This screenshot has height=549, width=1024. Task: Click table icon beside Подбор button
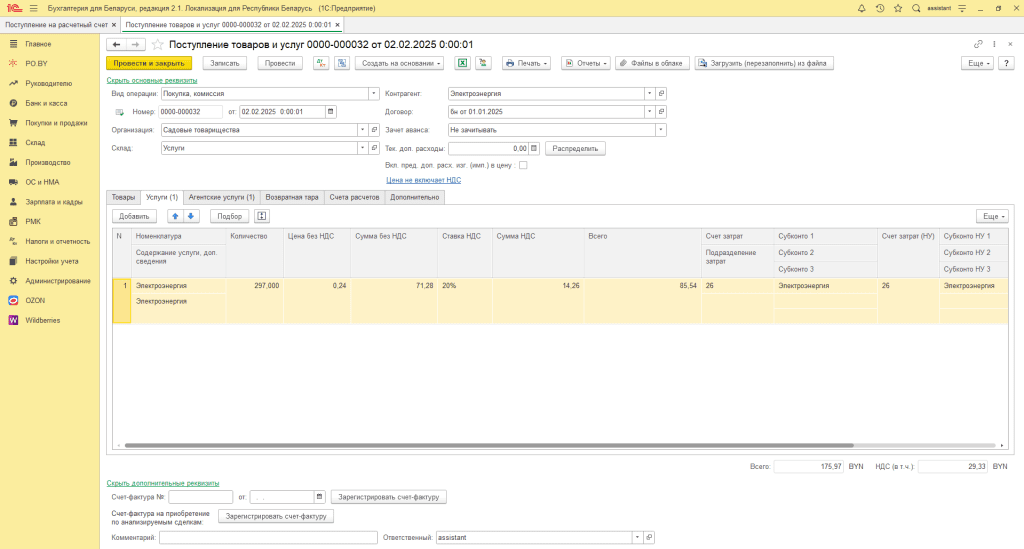[x=262, y=216]
